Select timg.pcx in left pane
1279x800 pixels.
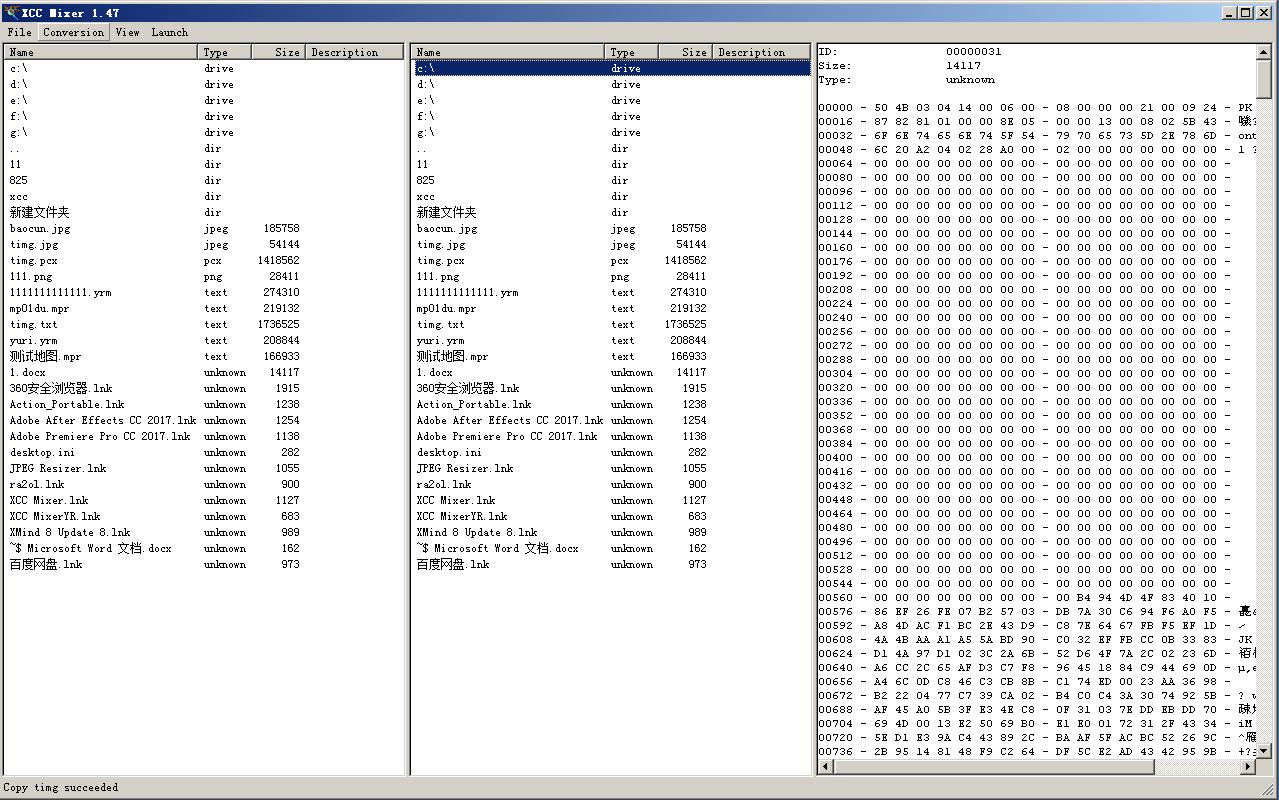pos(35,260)
